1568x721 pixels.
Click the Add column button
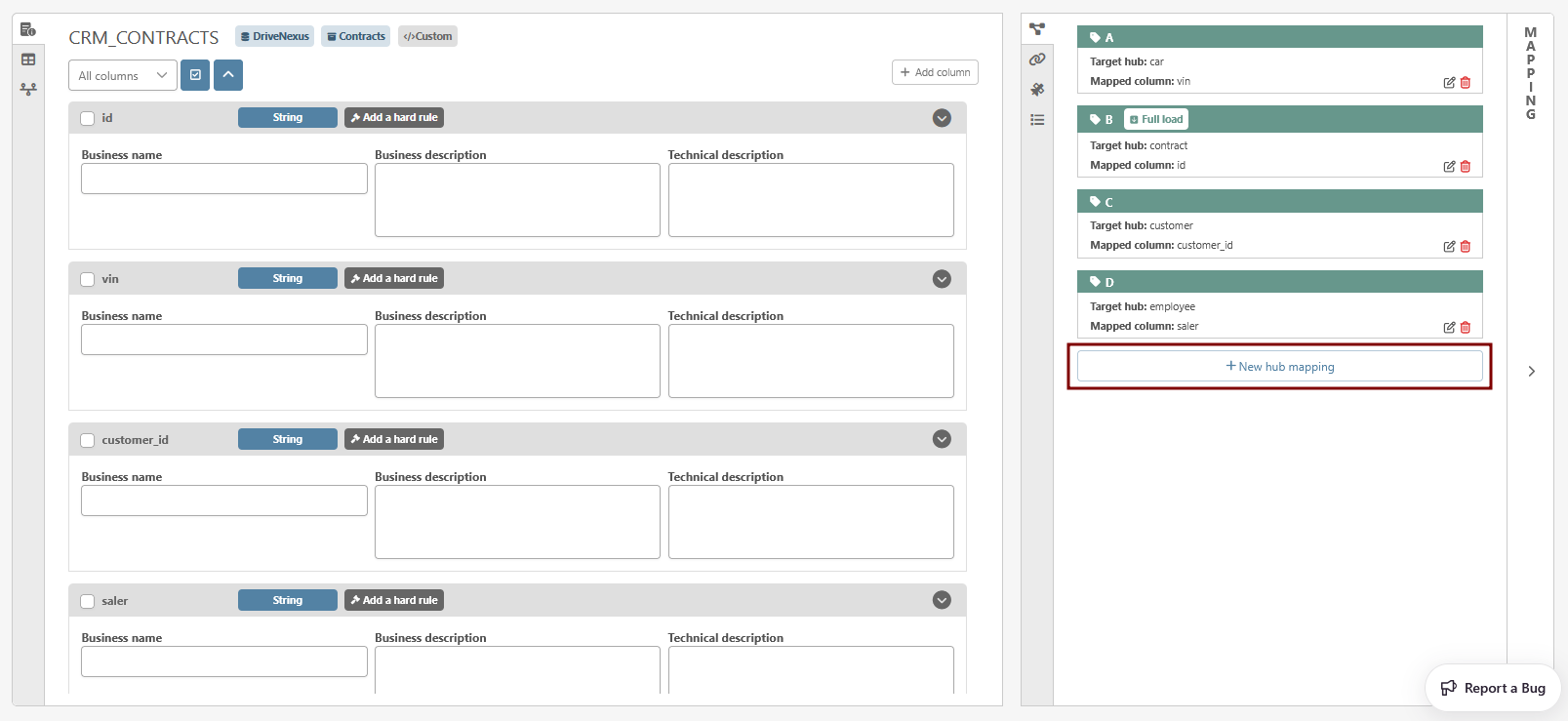(935, 72)
